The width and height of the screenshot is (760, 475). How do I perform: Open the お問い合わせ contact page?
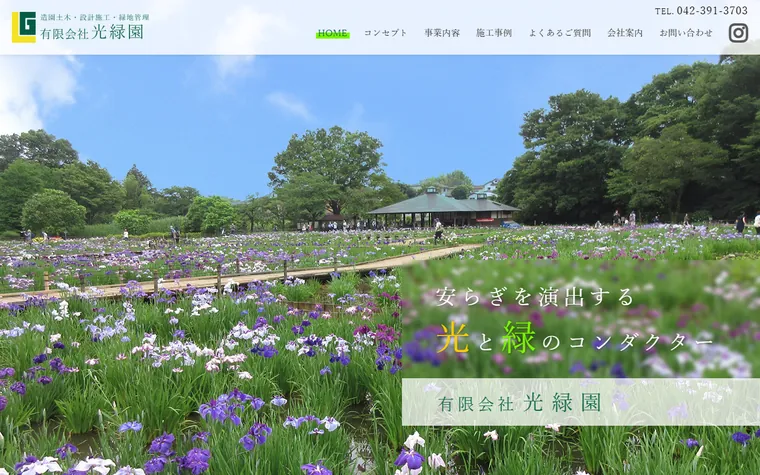pos(686,33)
